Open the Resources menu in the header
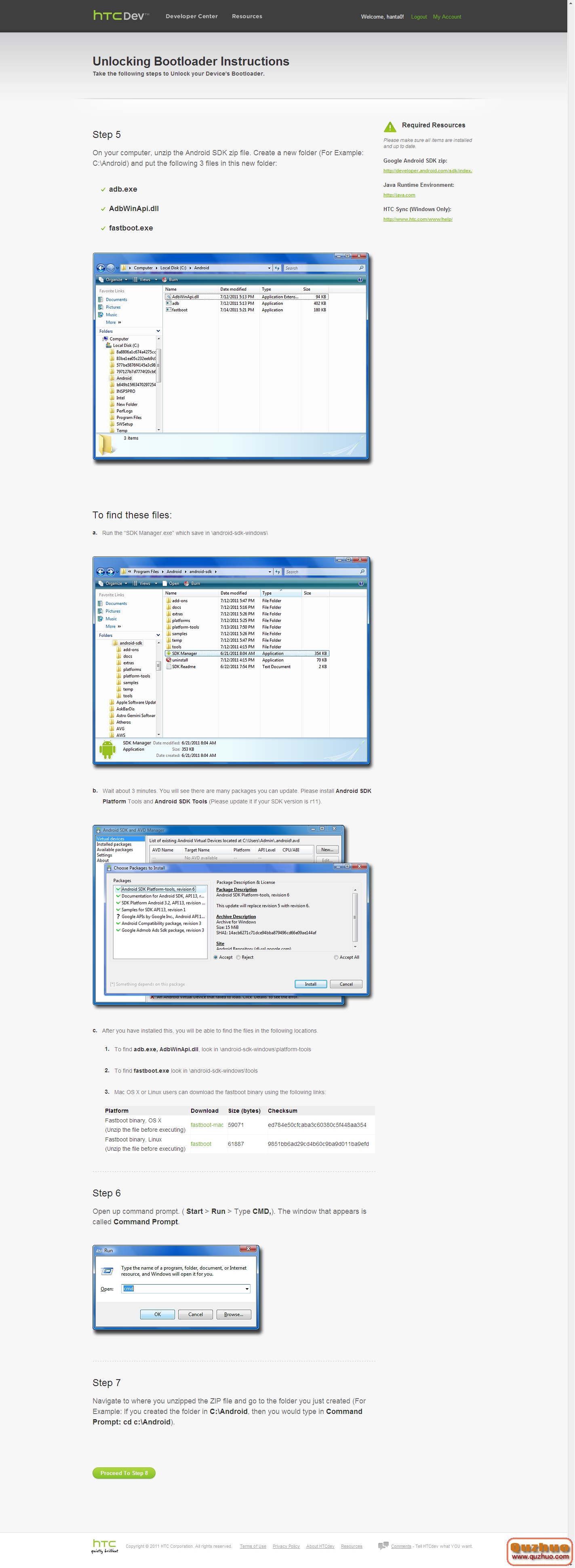 point(247,17)
